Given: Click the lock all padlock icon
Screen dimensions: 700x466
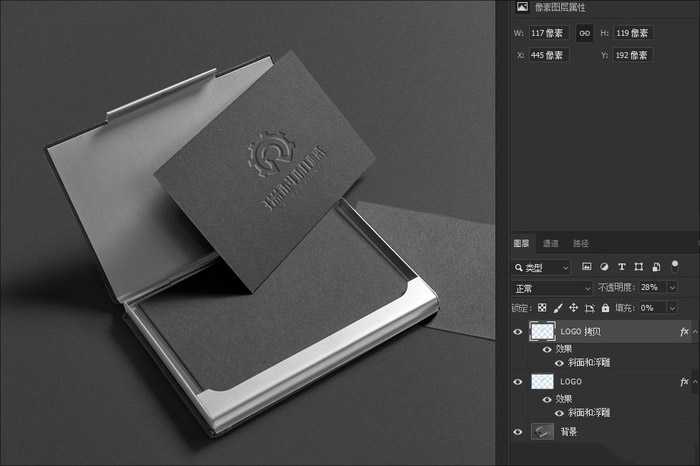Looking at the screenshot, I should (x=605, y=308).
